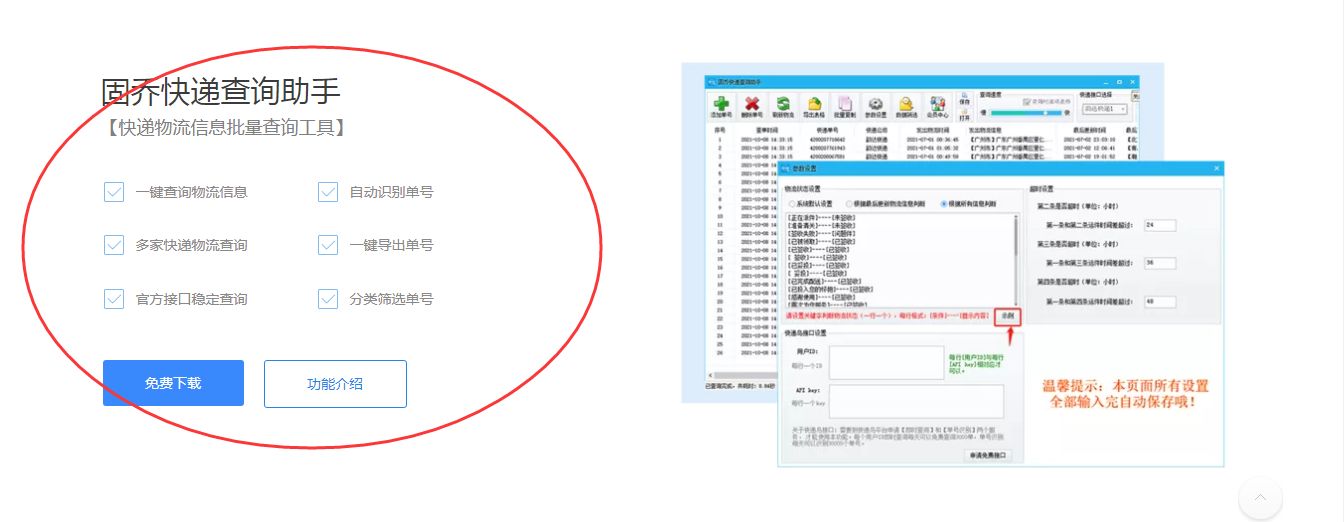1344x522 pixels.
Task: Click the 批量复制 icon in screenshot
Action: click(x=846, y=106)
